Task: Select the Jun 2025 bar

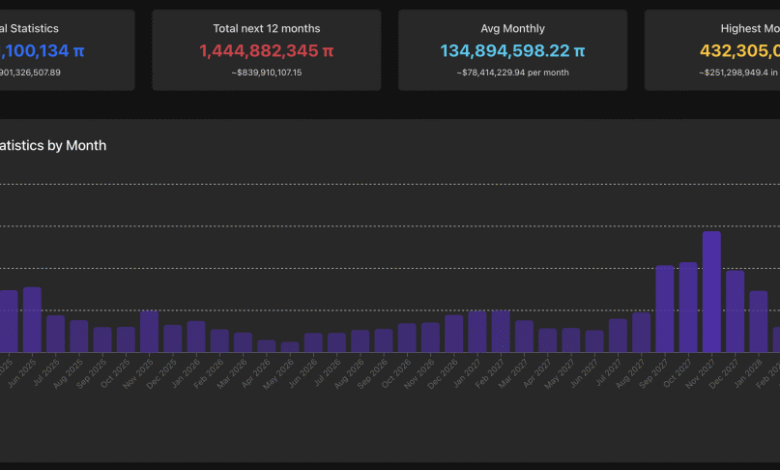Action: [32, 320]
